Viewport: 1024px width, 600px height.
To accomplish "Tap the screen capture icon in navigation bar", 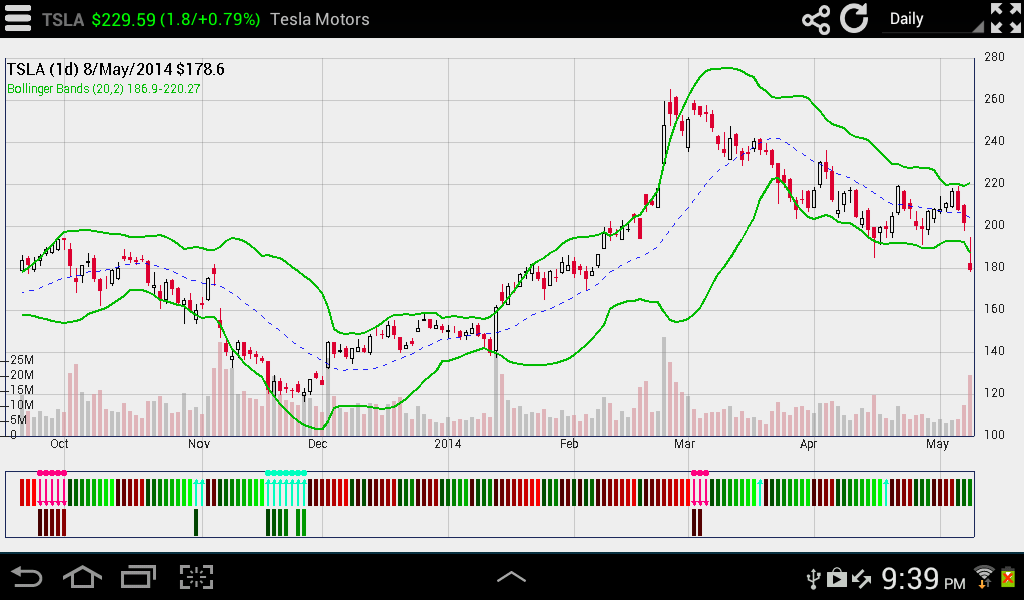I will click(194, 577).
